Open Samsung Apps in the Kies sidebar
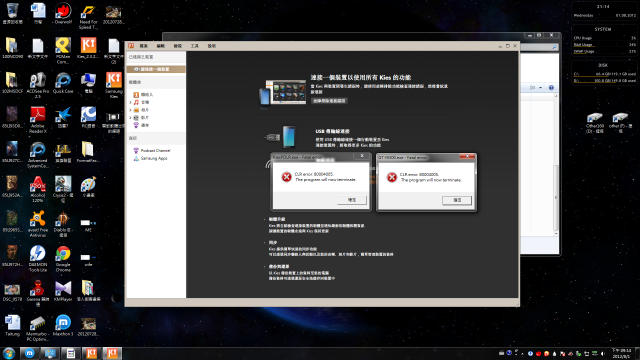Viewport: 640px width, 360px height. pyautogui.click(x=150, y=158)
